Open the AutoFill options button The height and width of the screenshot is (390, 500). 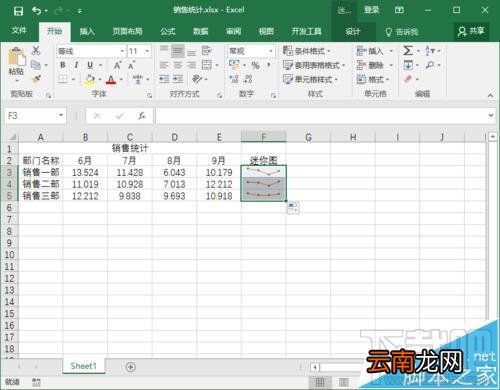point(293,208)
